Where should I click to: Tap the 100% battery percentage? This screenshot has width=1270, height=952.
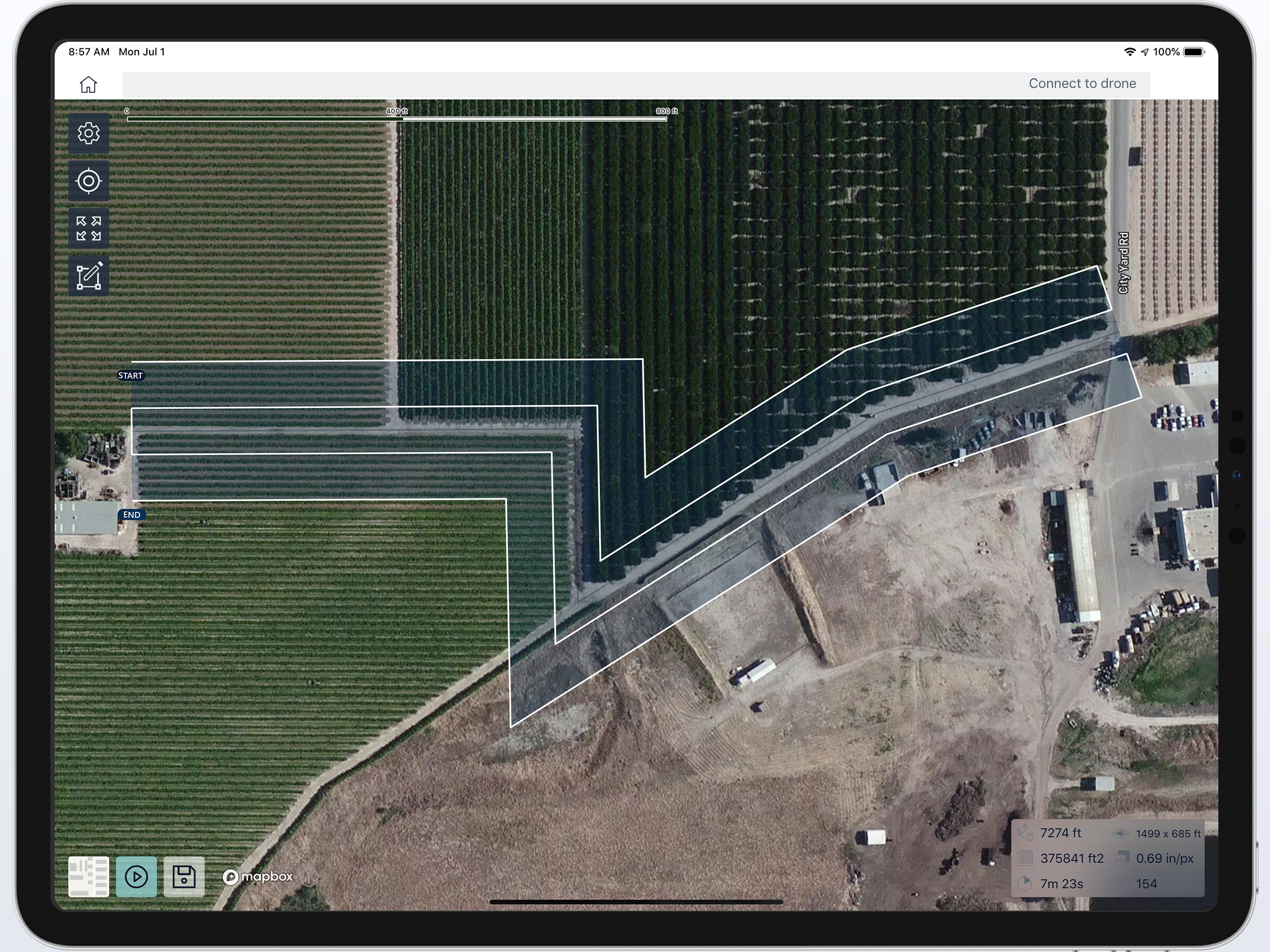tap(1166, 52)
